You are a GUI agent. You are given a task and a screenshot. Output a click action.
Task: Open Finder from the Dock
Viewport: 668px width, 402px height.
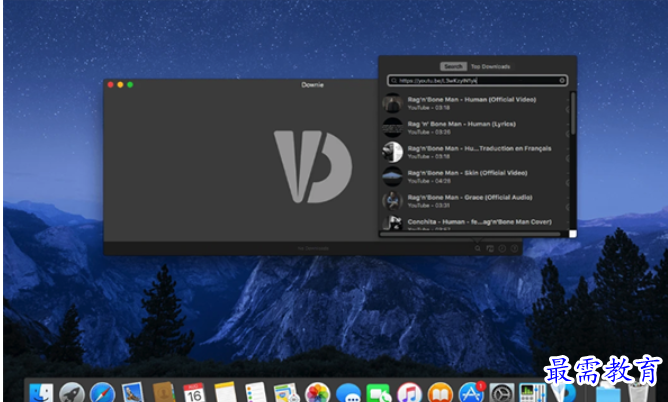click(x=41, y=393)
